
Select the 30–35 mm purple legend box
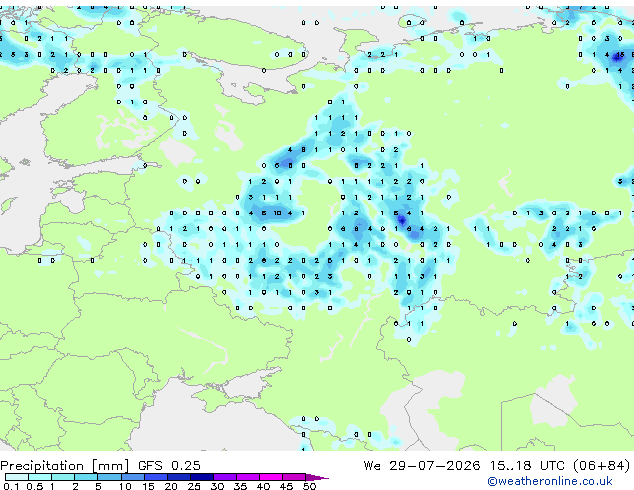pos(224,477)
